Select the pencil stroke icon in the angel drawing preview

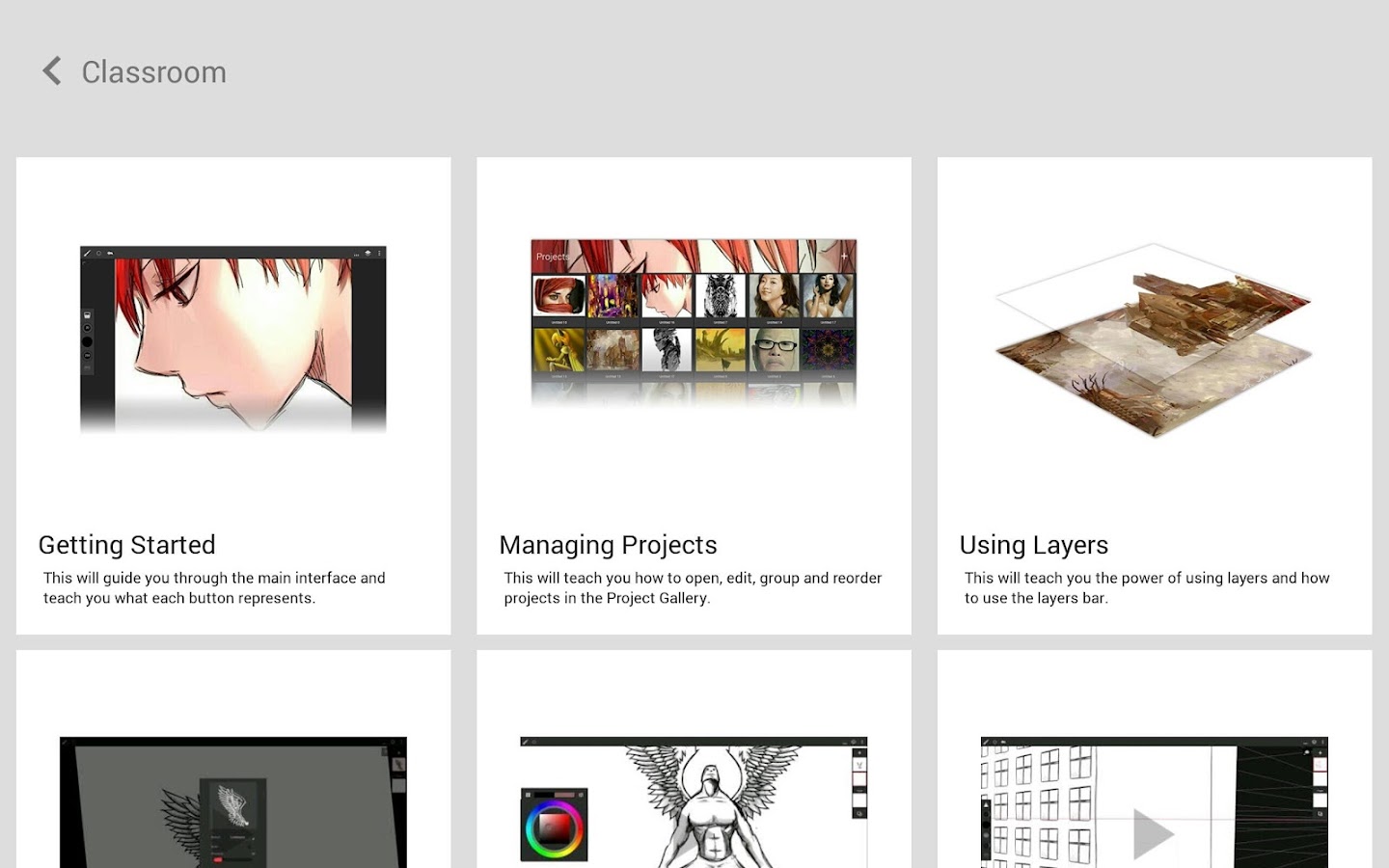coord(525,741)
